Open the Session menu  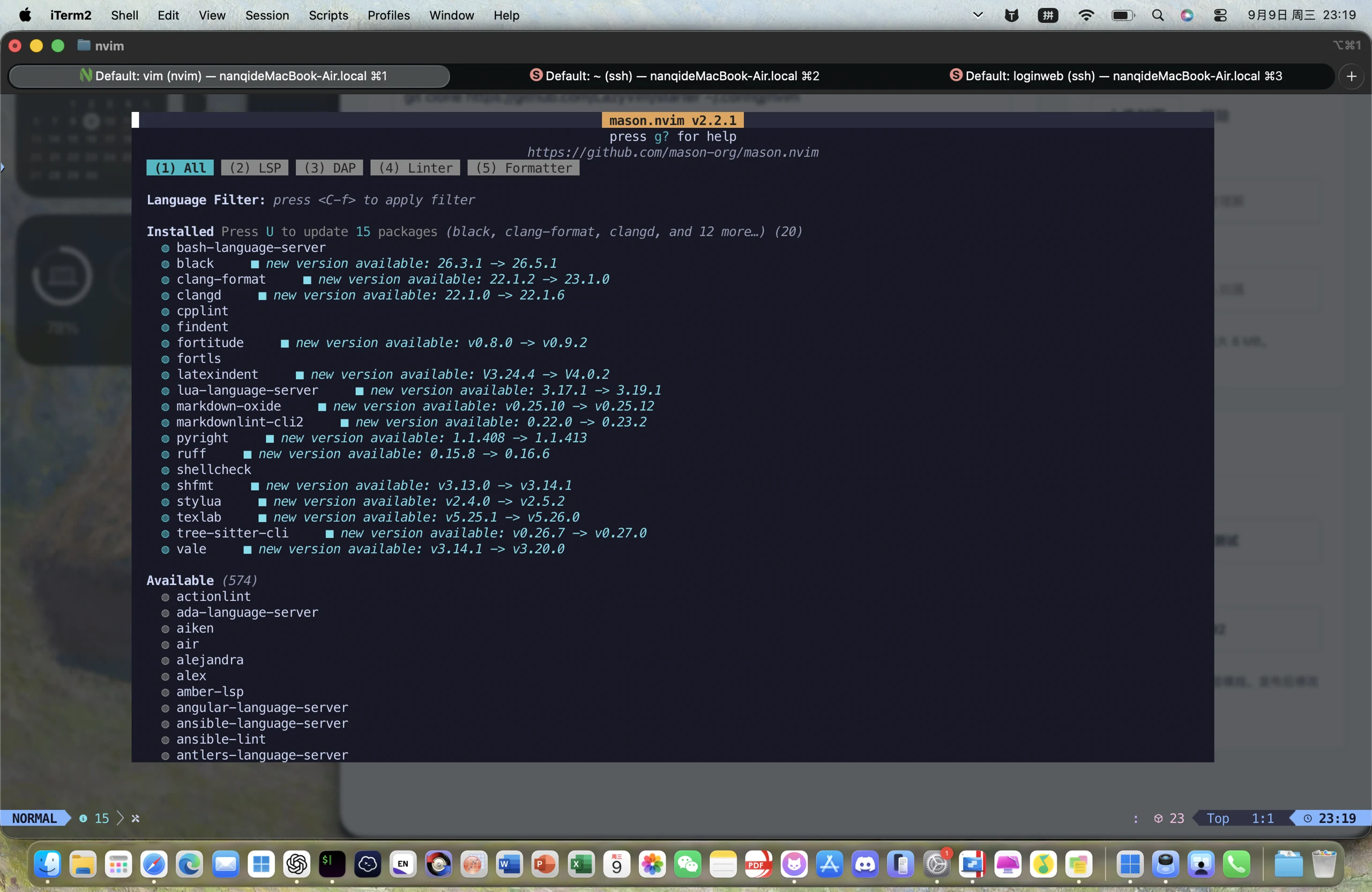click(x=267, y=16)
